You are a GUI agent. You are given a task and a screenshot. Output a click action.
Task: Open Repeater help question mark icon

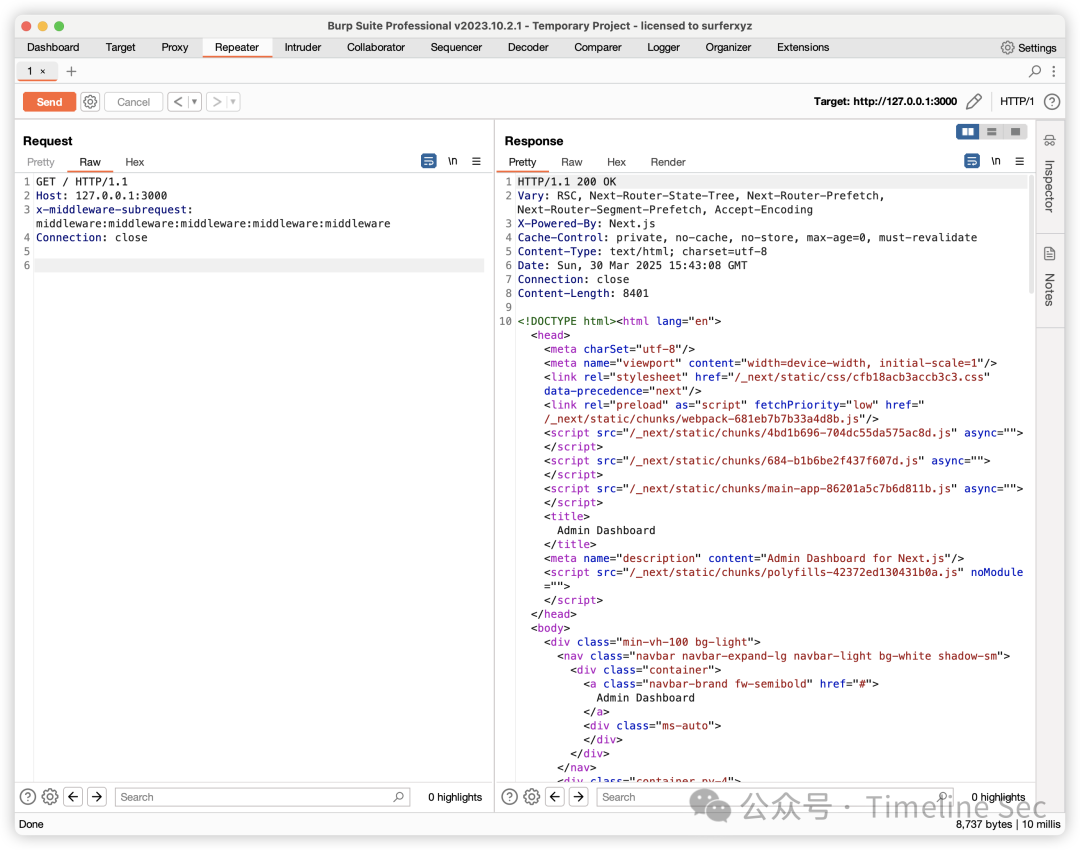tap(1051, 102)
